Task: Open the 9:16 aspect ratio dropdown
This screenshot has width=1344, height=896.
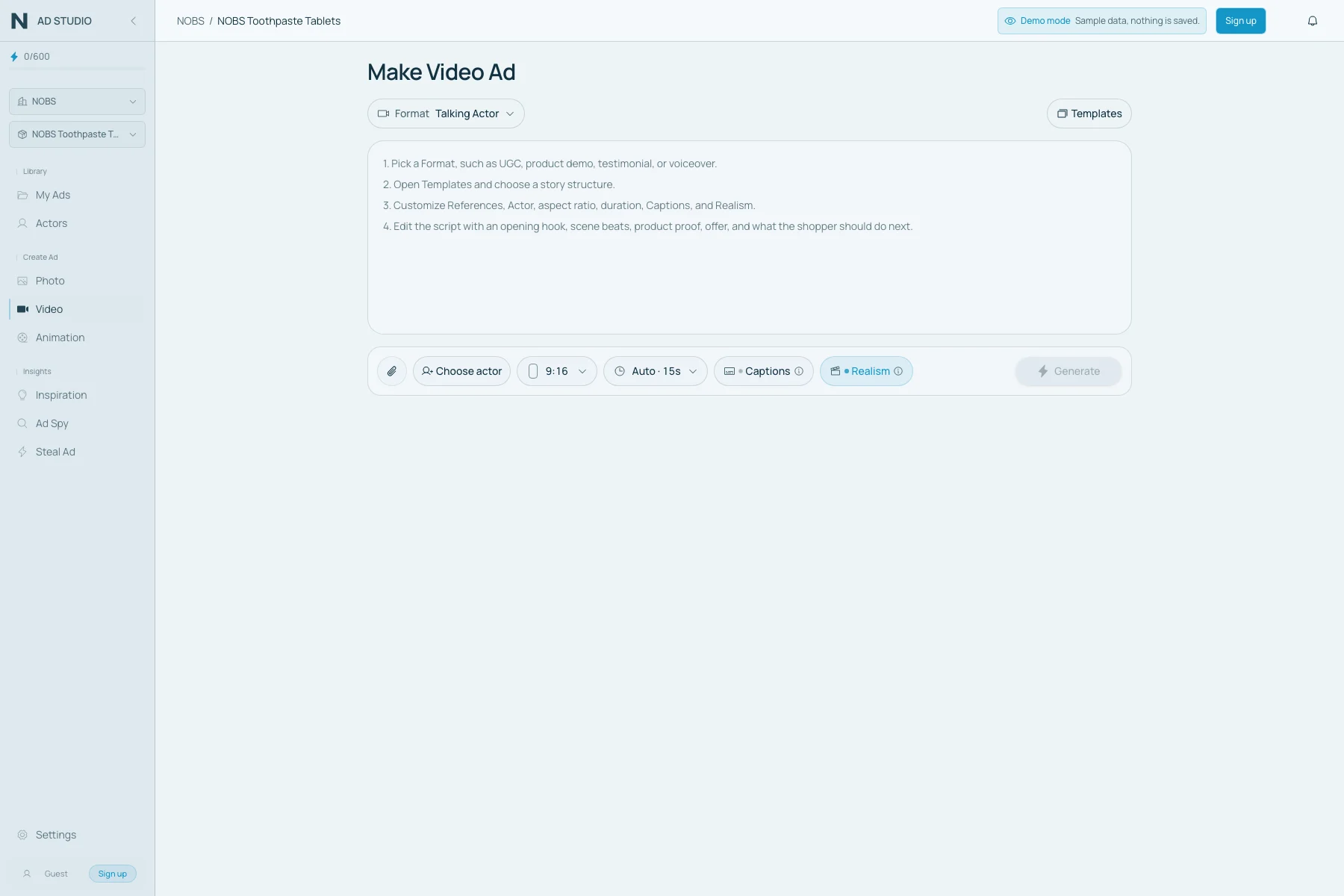Action: 557,371
